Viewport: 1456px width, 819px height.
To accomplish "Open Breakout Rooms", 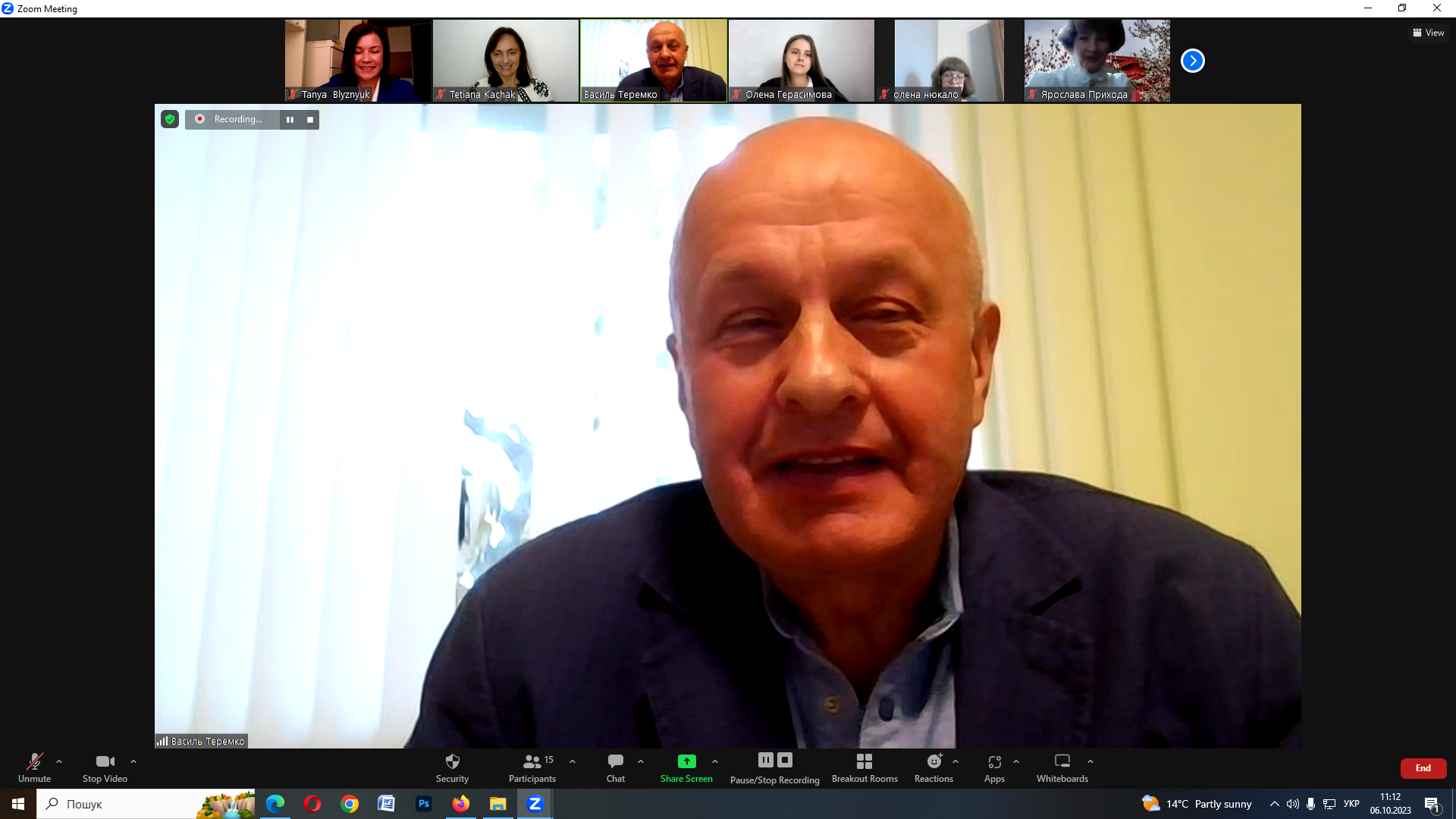I will pyautogui.click(x=864, y=767).
